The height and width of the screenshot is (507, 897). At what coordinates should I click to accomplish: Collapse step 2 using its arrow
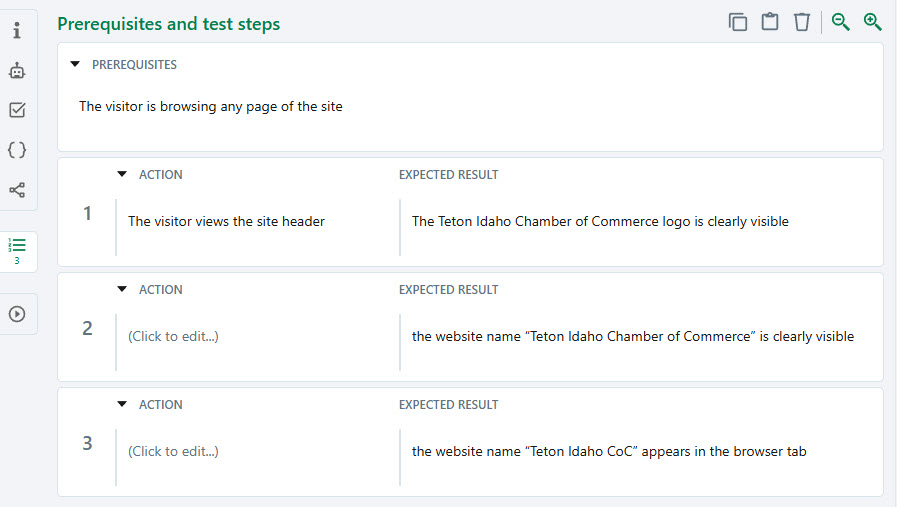coord(122,290)
